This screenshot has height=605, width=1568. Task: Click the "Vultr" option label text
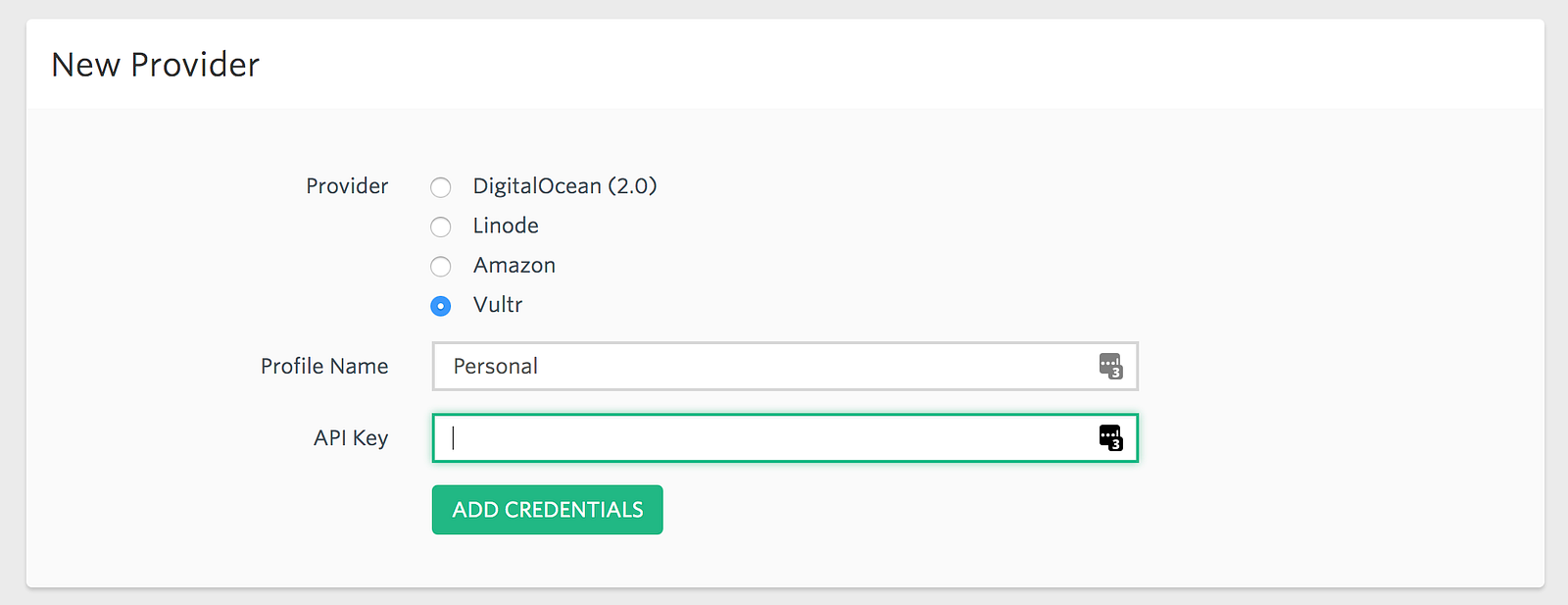pos(498,305)
